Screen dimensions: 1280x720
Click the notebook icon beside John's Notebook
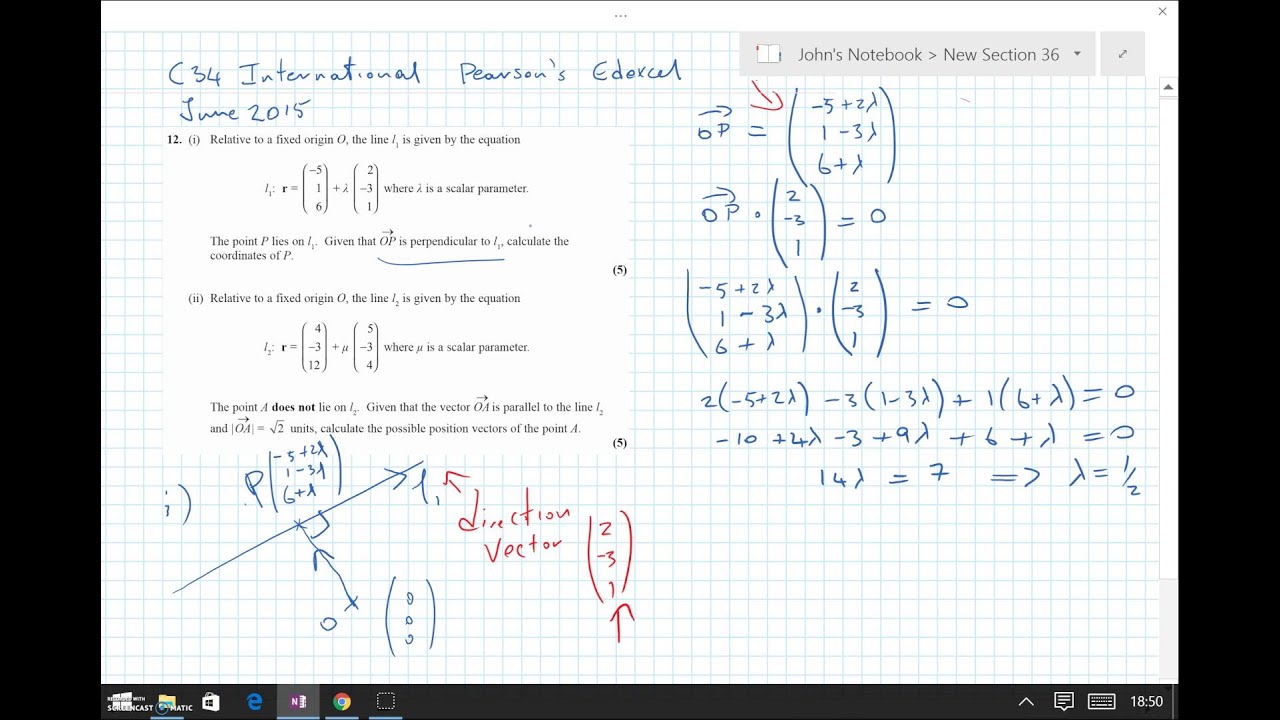pyautogui.click(x=768, y=54)
